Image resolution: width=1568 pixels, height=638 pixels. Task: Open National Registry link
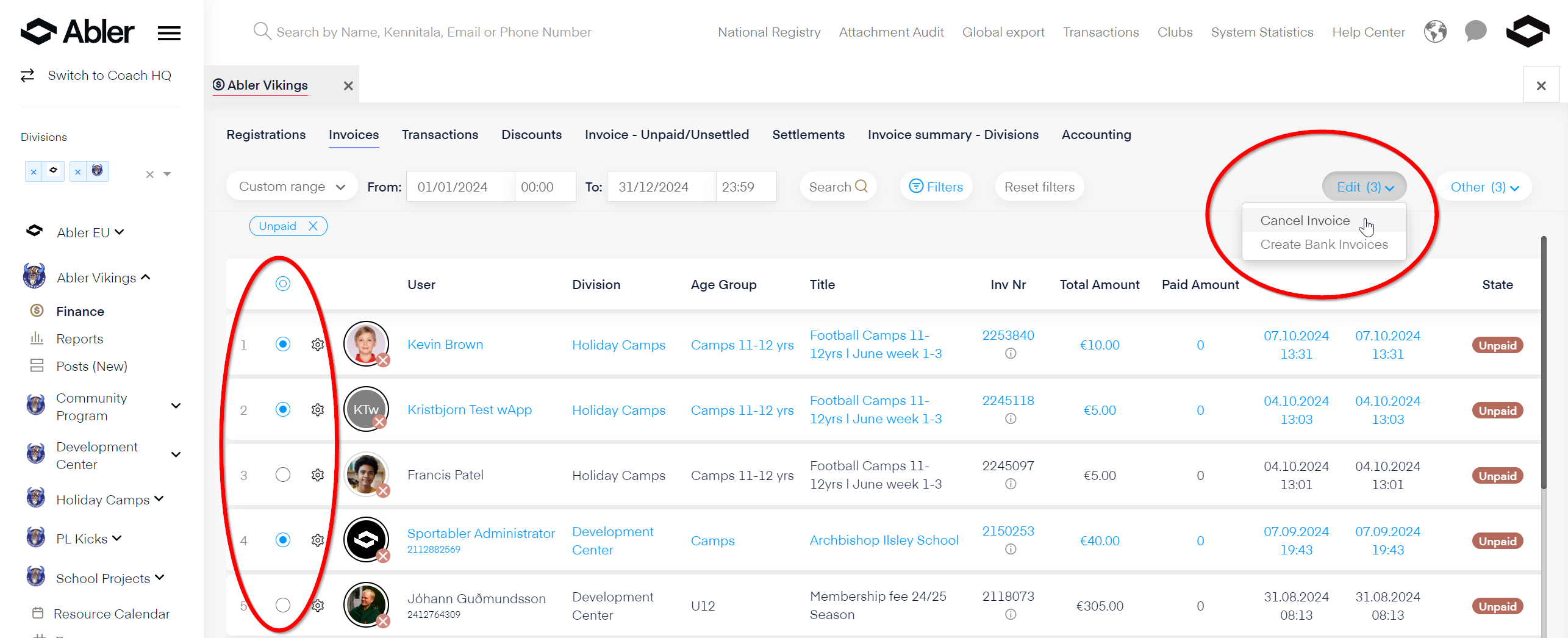pyautogui.click(x=768, y=32)
